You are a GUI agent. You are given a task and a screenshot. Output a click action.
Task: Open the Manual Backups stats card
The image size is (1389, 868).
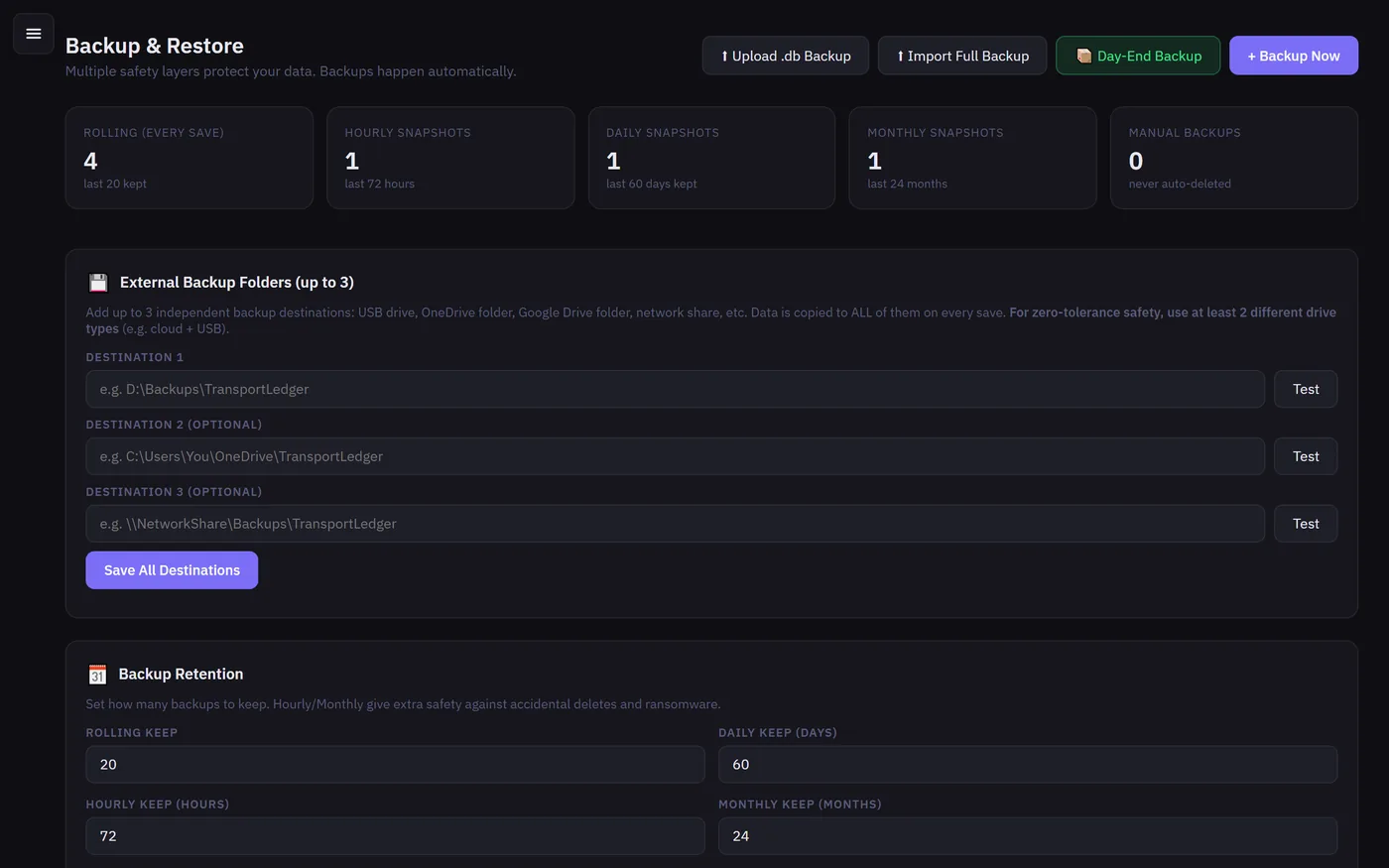tap(1234, 158)
